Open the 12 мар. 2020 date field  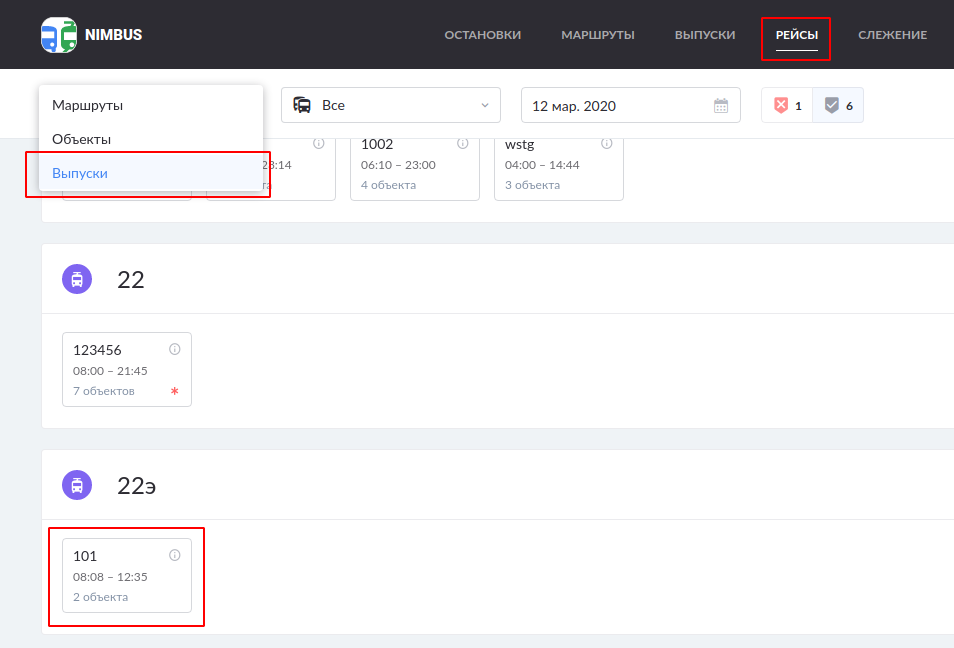(x=620, y=105)
